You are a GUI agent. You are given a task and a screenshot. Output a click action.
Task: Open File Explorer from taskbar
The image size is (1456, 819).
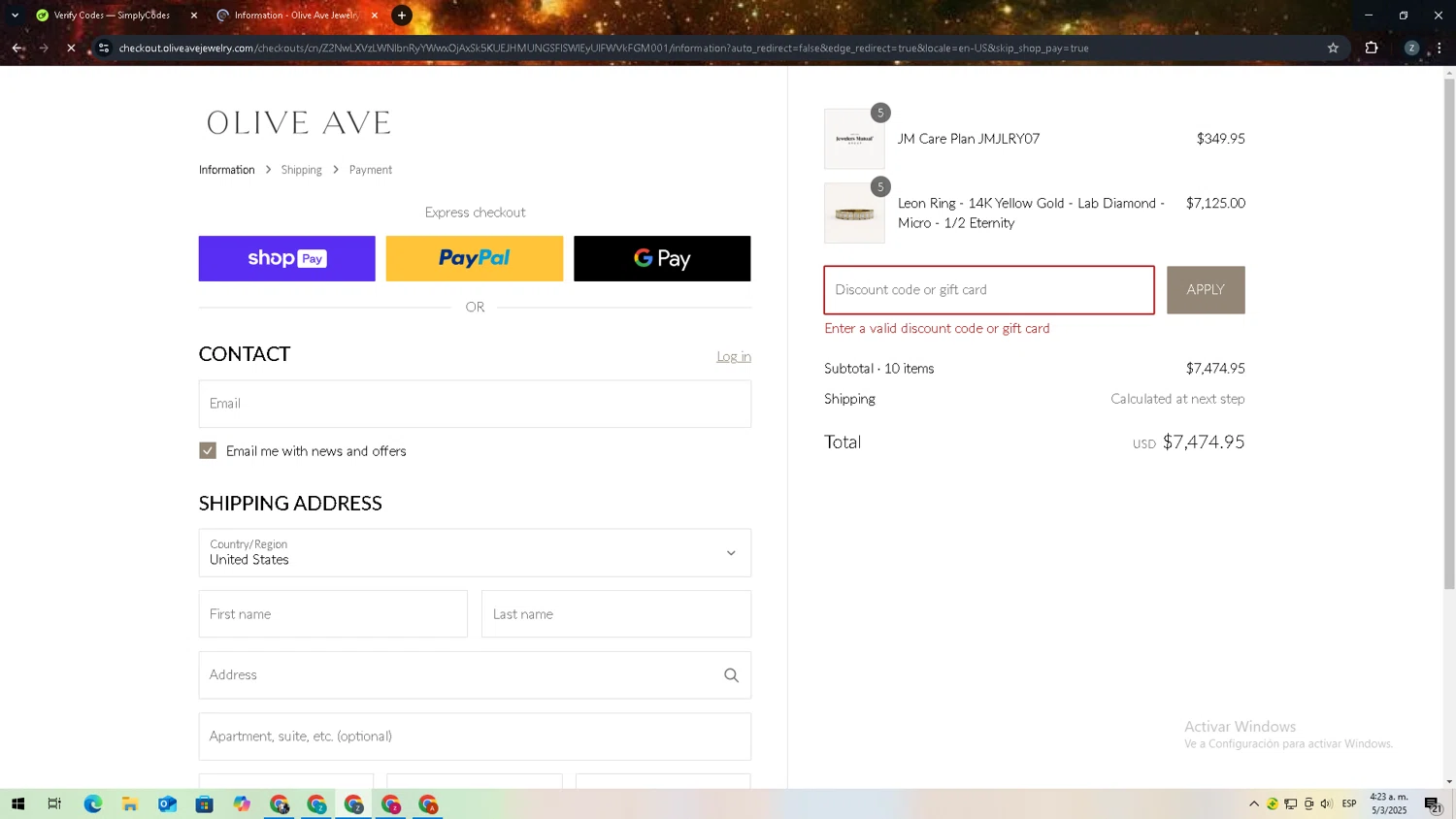tap(130, 804)
